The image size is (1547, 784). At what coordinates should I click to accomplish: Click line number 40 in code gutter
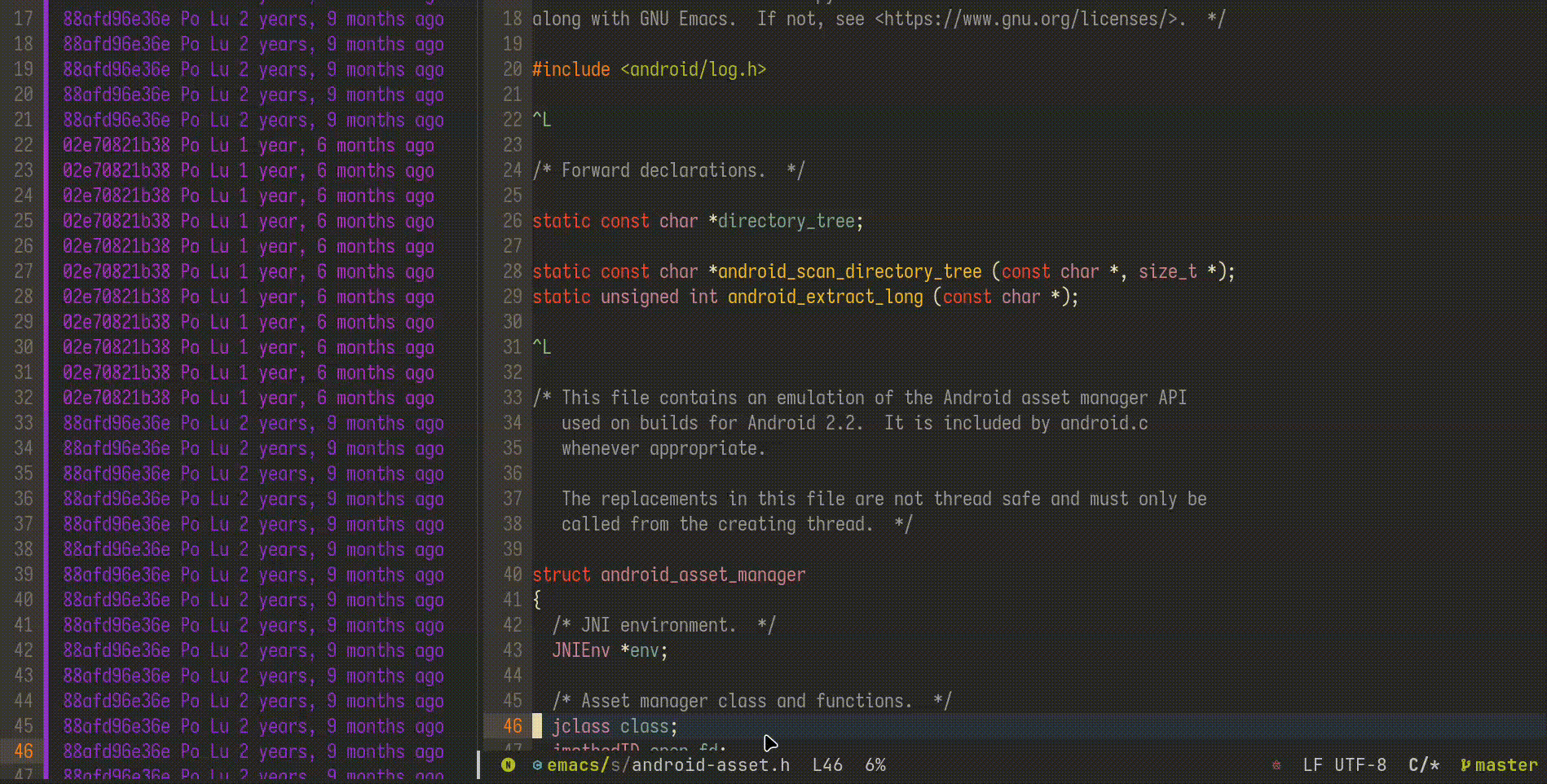pyautogui.click(x=512, y=575)
